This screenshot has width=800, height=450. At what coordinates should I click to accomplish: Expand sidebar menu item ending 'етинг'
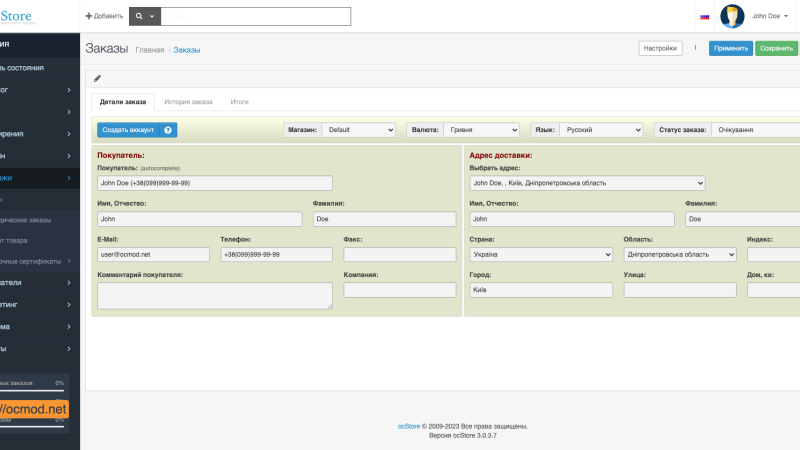click(40, 305)
